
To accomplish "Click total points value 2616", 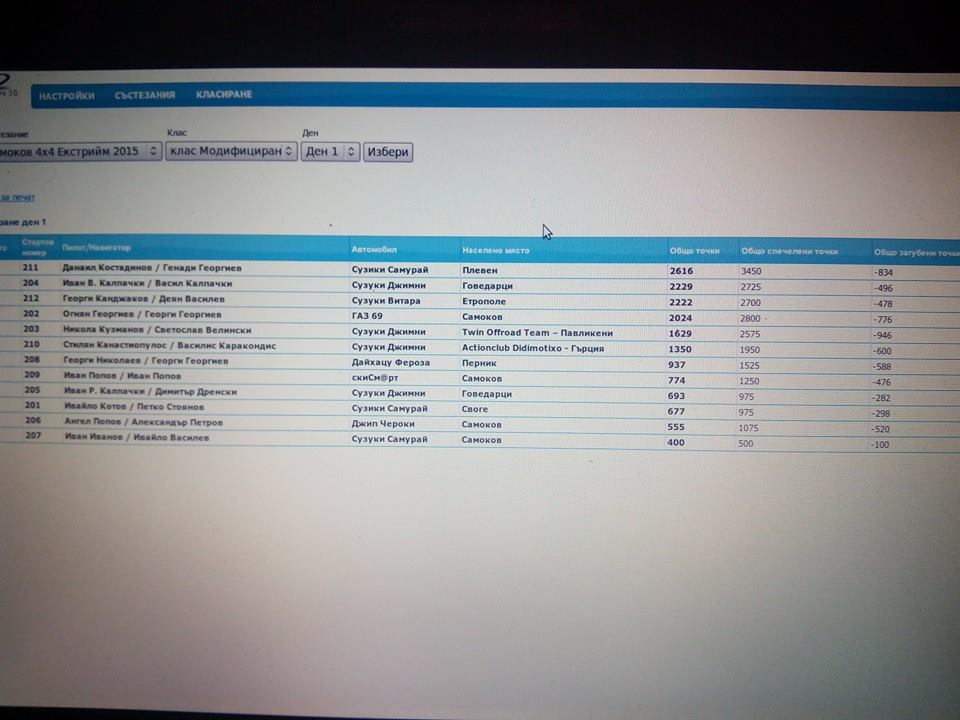I will point(681,271).
